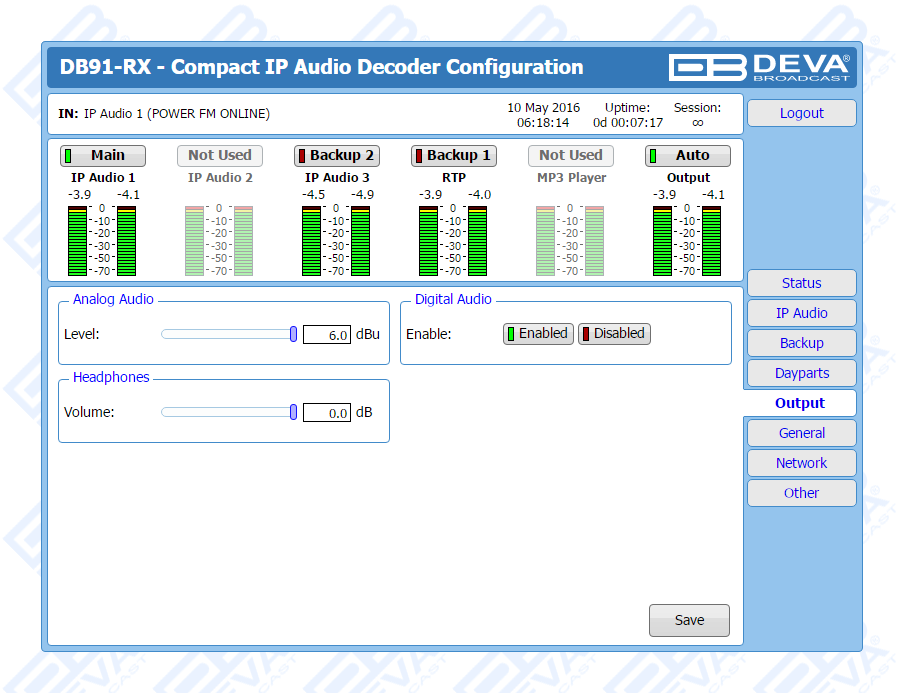Log out of the decoder interface
904x693 pixels.
pos(801,113)
